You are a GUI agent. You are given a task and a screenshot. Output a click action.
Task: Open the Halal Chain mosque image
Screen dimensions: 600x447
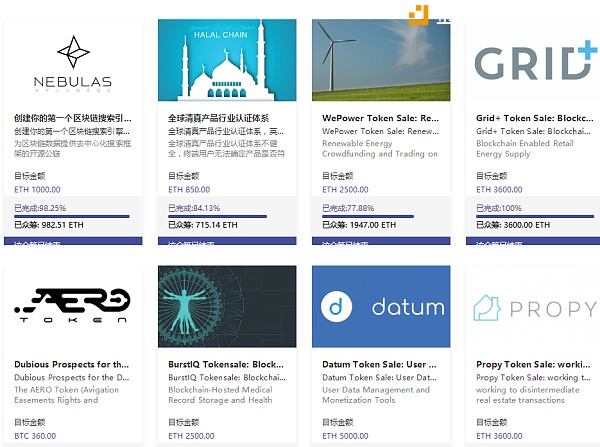227,60
